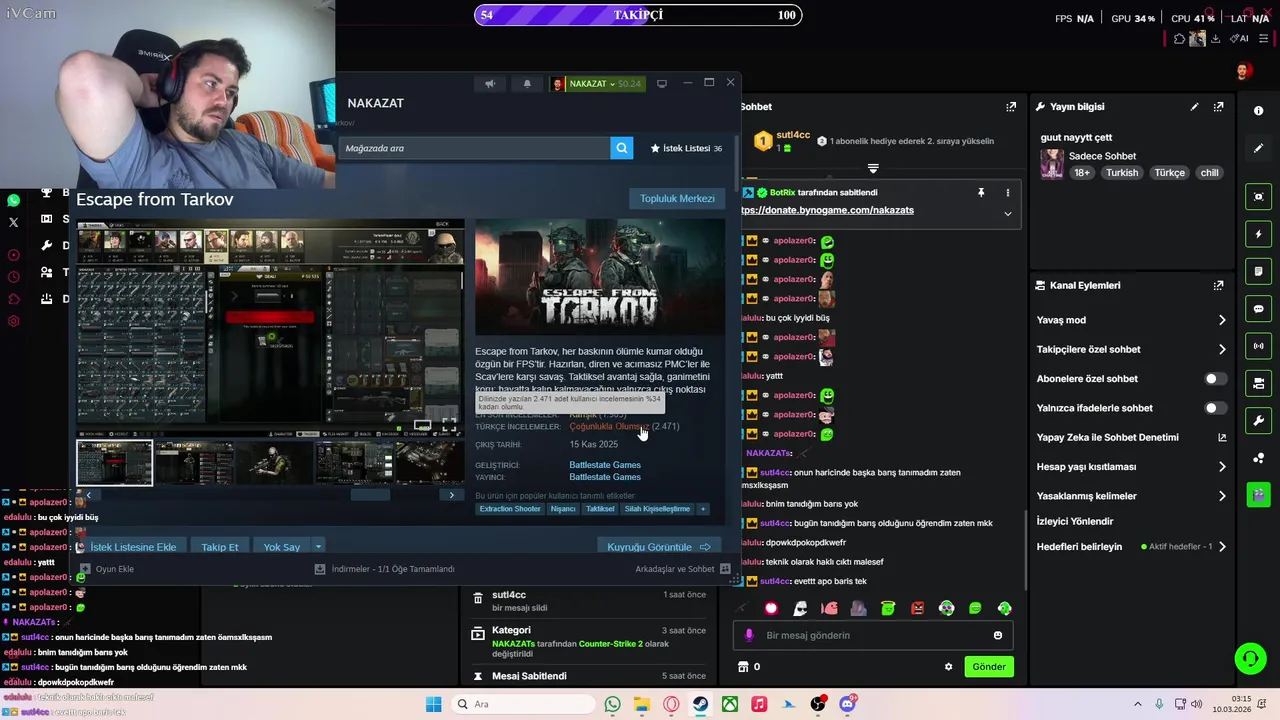This screenshot has width=1280, height=720.
Task: Expand Hesap yaşı kısıtlaması
Action: [x=1222, y=467]
